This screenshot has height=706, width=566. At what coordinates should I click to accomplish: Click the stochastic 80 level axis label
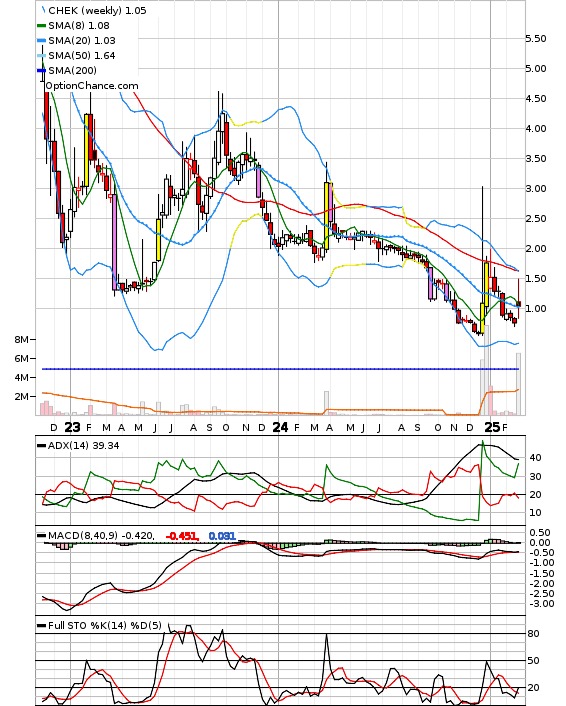(533, 634)
